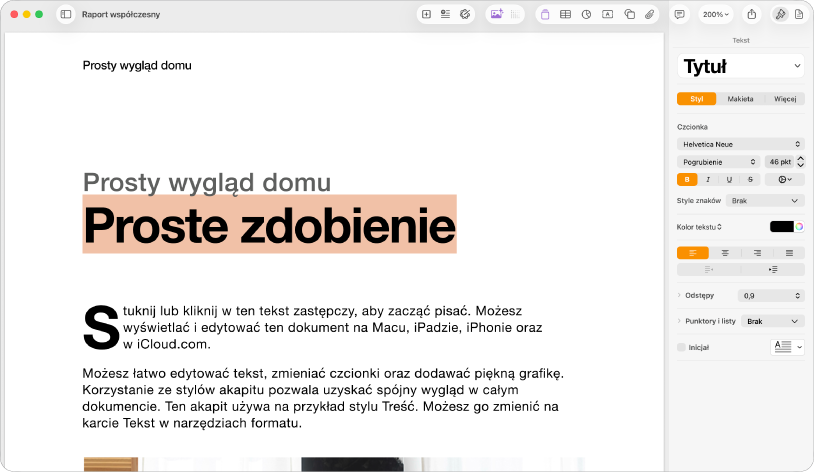814x473 pixels.
Task: Click the 46 pkt font size field
Action: coord(780,162)
